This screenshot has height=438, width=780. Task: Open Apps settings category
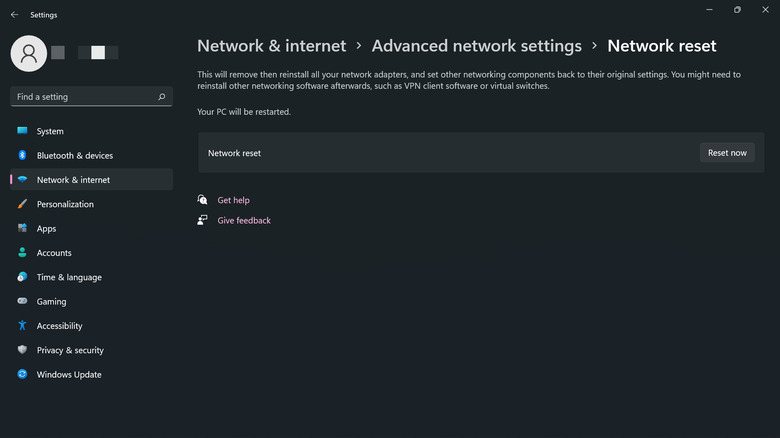46,229
